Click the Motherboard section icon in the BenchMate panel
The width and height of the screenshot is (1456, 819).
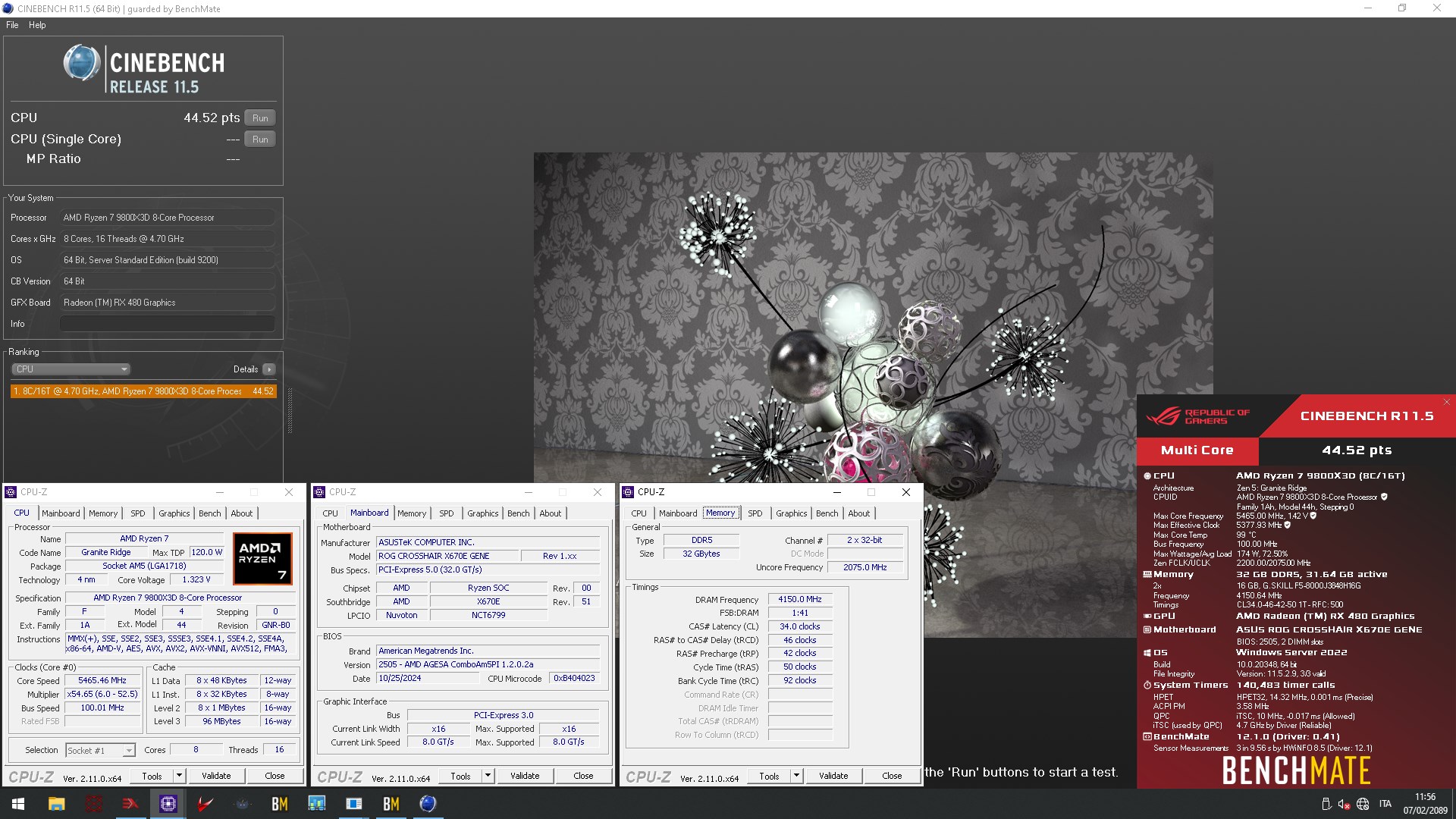[x=1147, y=630]
